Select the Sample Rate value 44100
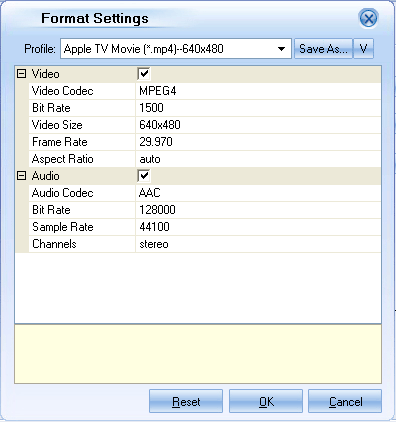Screen dimensions: 396x422 coord(258,227)
